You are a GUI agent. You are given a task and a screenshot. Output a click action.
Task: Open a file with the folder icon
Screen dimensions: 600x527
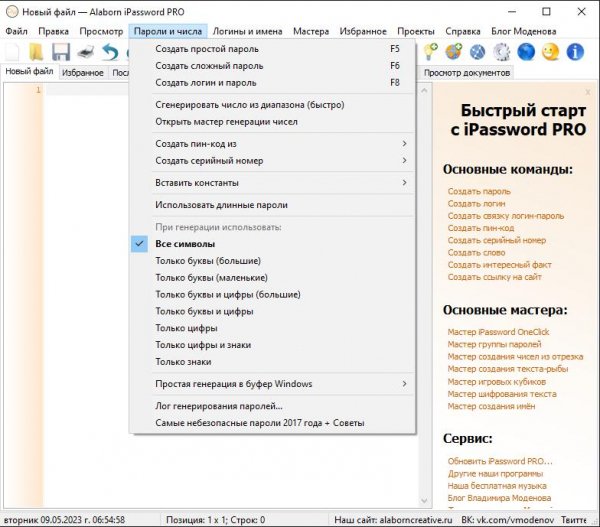pos(36,52)
